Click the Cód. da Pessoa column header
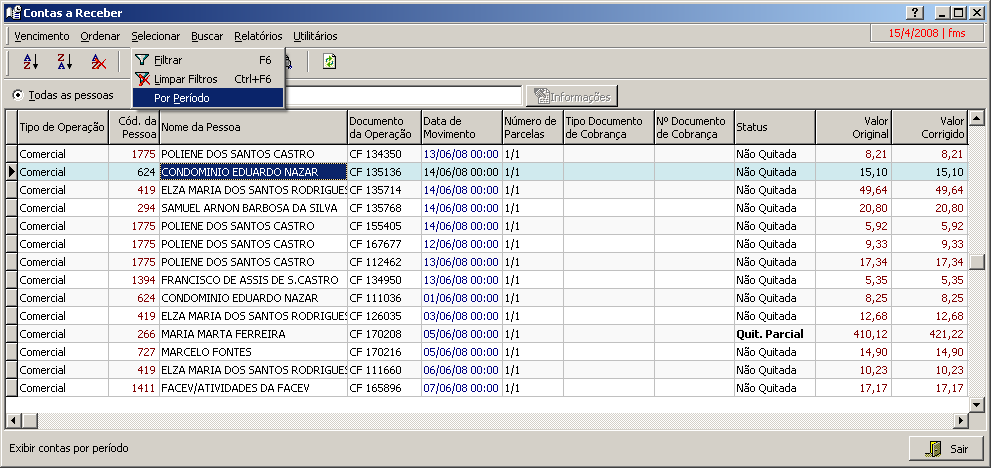This screenshot has height=468, width=991. pos(134,127)
